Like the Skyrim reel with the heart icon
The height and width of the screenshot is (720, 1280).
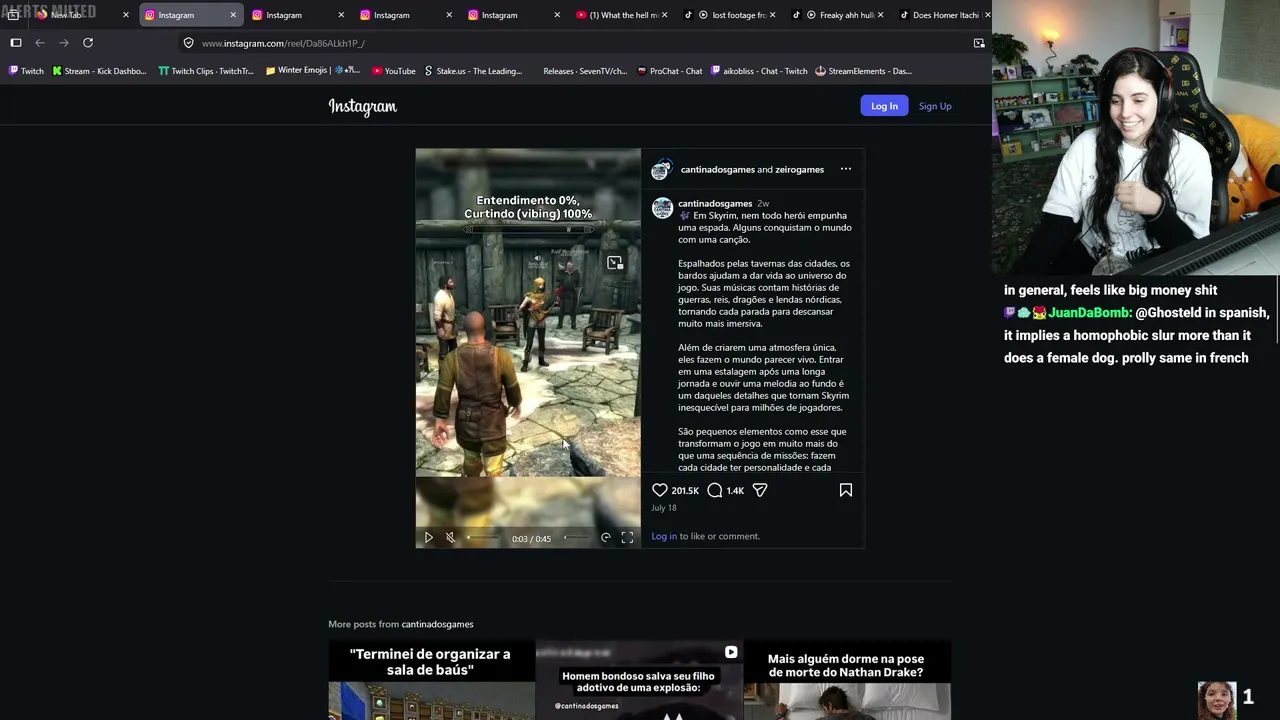pyautogui.click(x=660, y=490)
